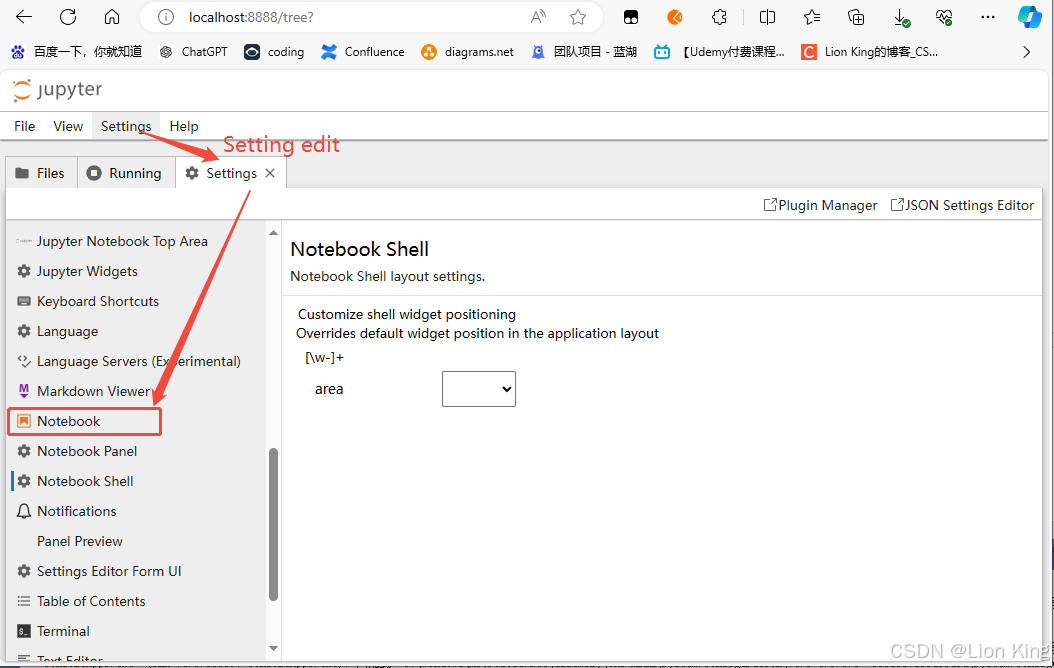Open the Confluence bookmark

pos(362,52)
